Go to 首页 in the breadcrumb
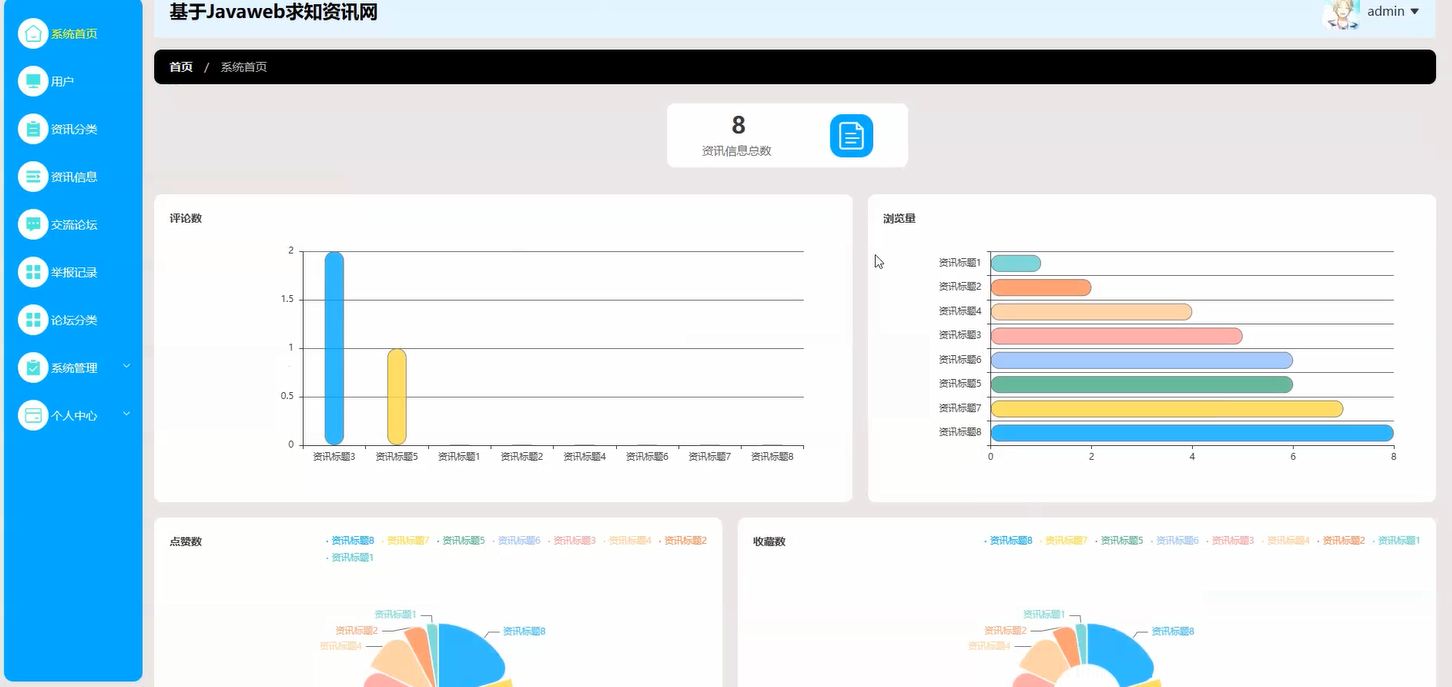 tap(181, 67)
